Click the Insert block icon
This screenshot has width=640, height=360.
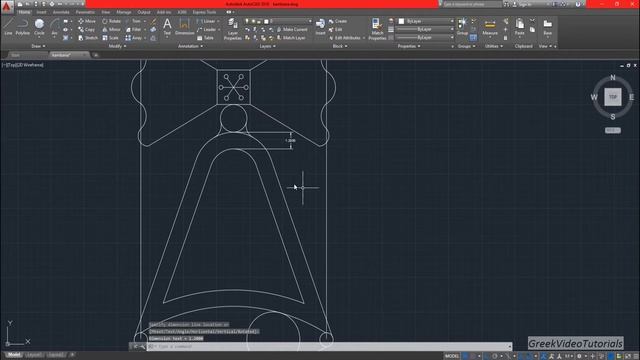point(320,27)
